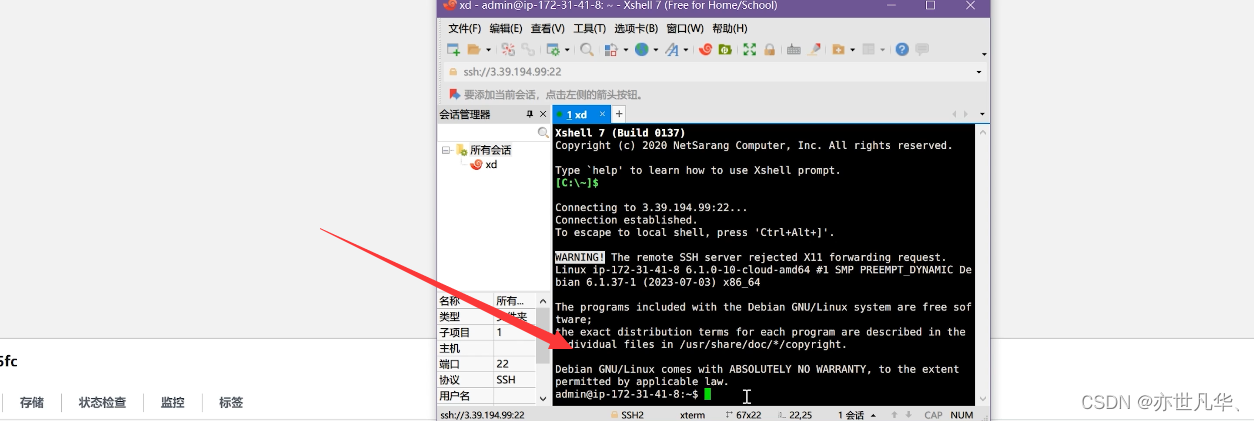Open the address bar history dropdown
The image size is (1254, 421).
point(979,72)
